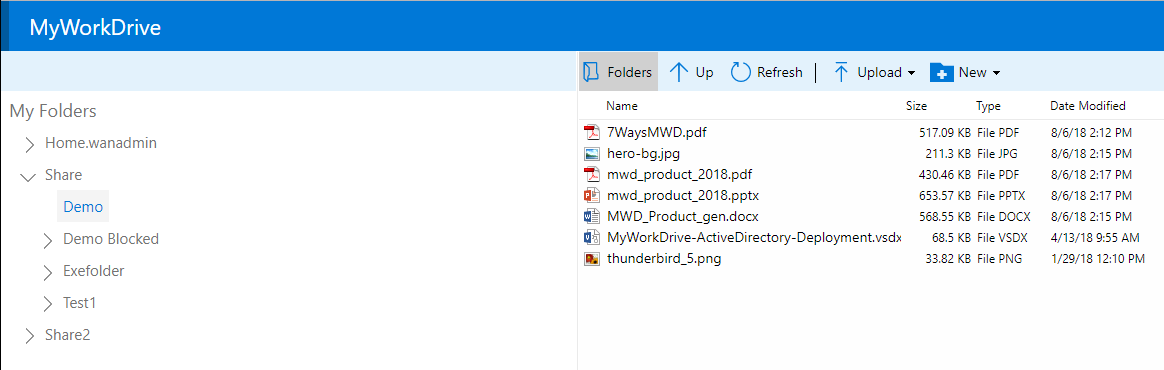Click the thunderbird_5.png file icon
Viewport: 1164px width, 370px height.
point(592,259)
